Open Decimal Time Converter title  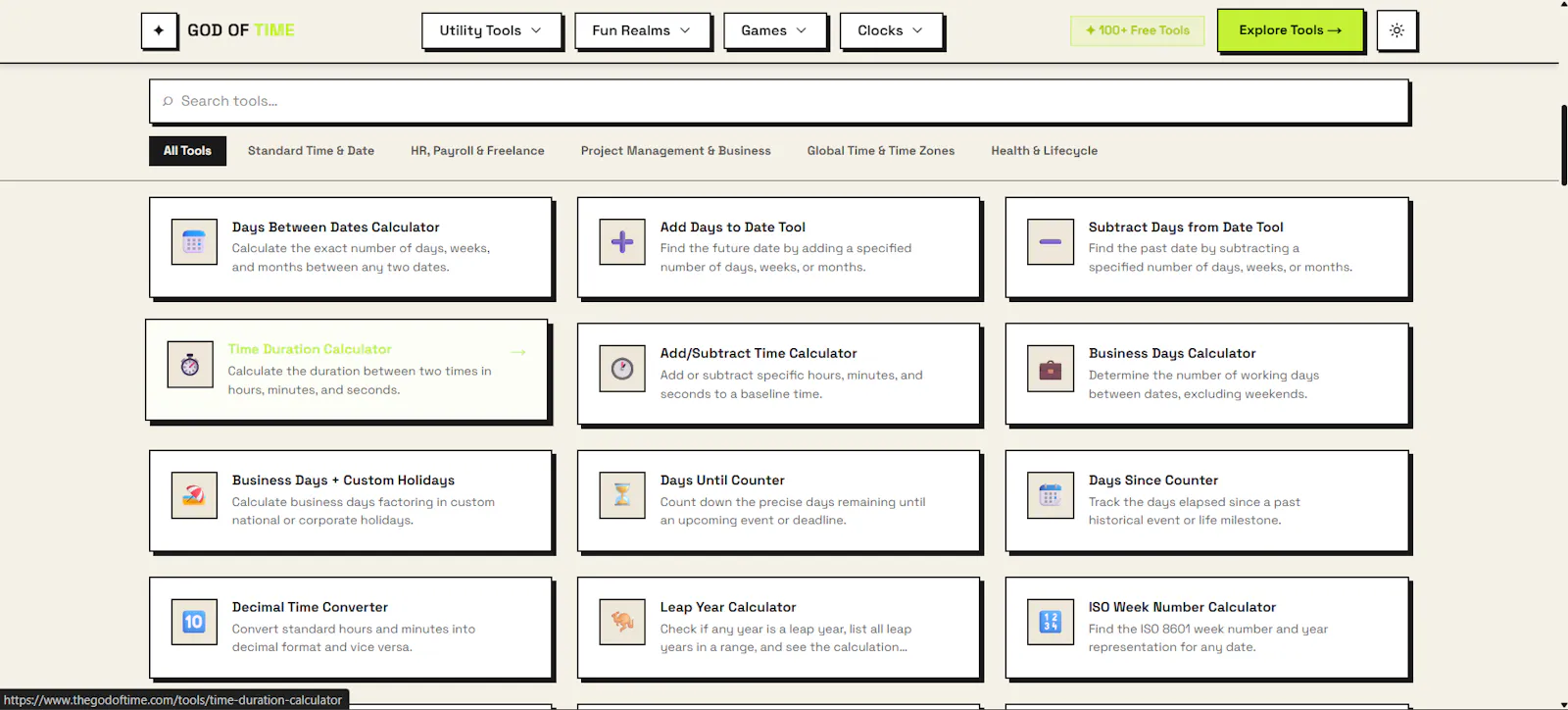point(310,607)
